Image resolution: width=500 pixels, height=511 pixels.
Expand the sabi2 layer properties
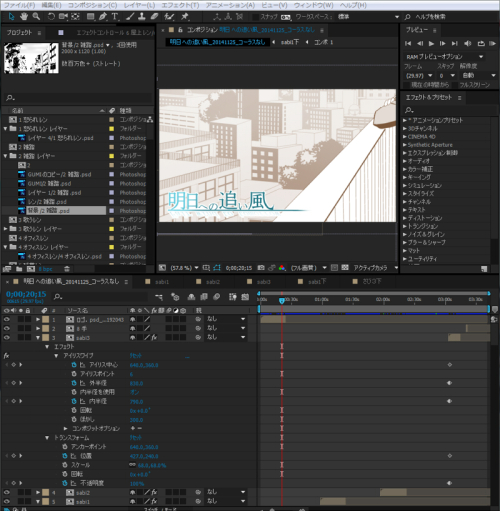click(38, 492)
